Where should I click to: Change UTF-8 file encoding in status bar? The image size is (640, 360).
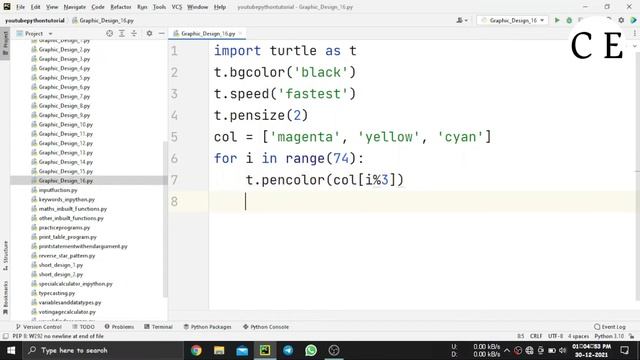pos(556,336)
